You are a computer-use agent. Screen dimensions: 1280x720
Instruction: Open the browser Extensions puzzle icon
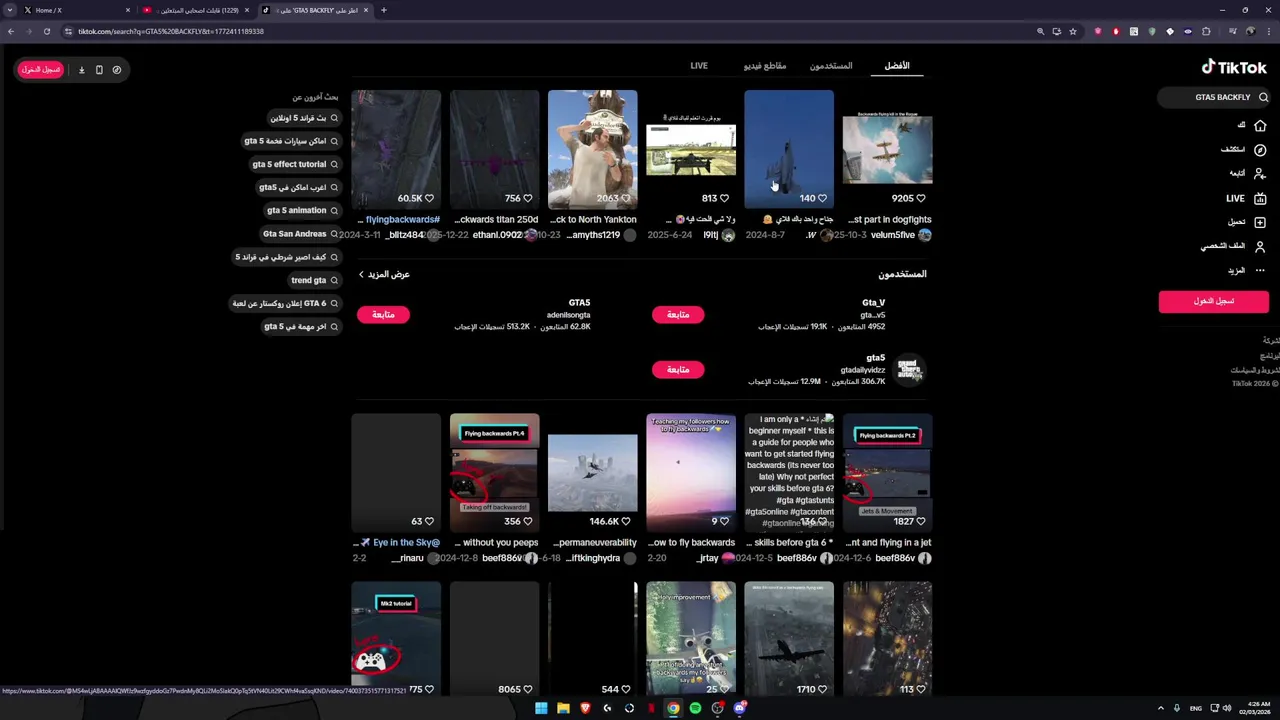(1206, 31)
